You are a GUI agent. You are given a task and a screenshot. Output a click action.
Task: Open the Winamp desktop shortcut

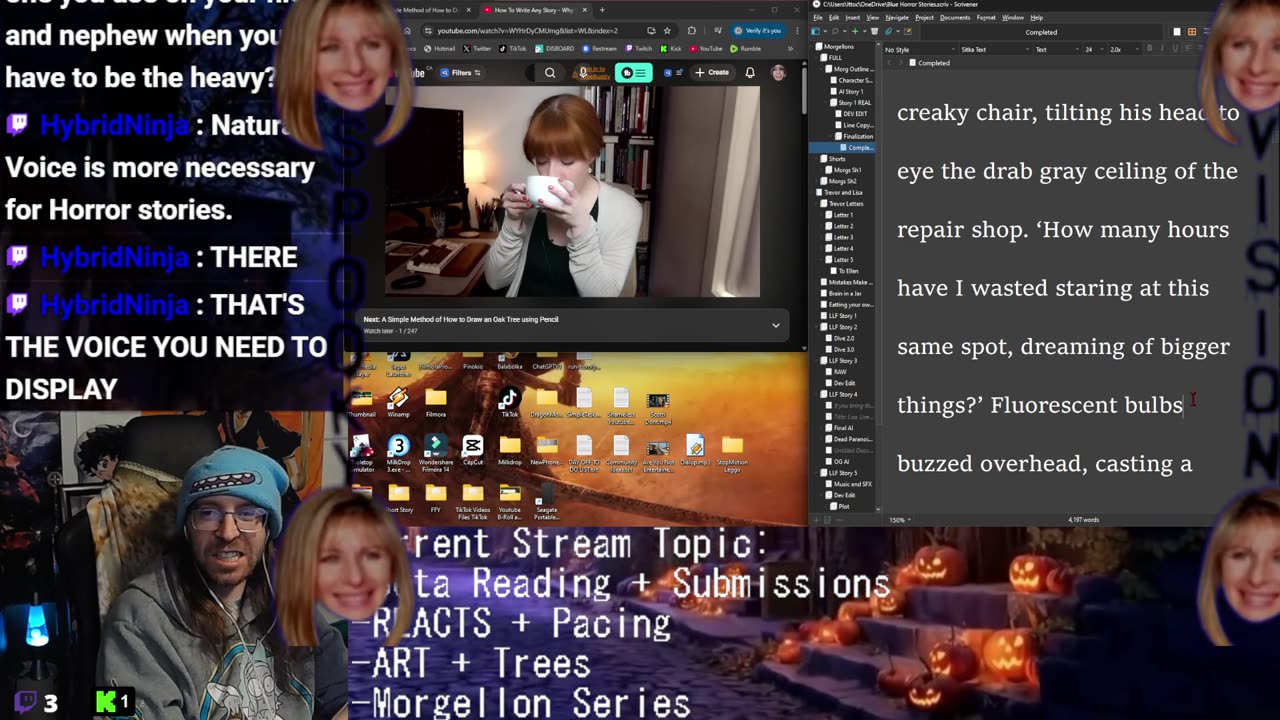(x=398, y=402)
